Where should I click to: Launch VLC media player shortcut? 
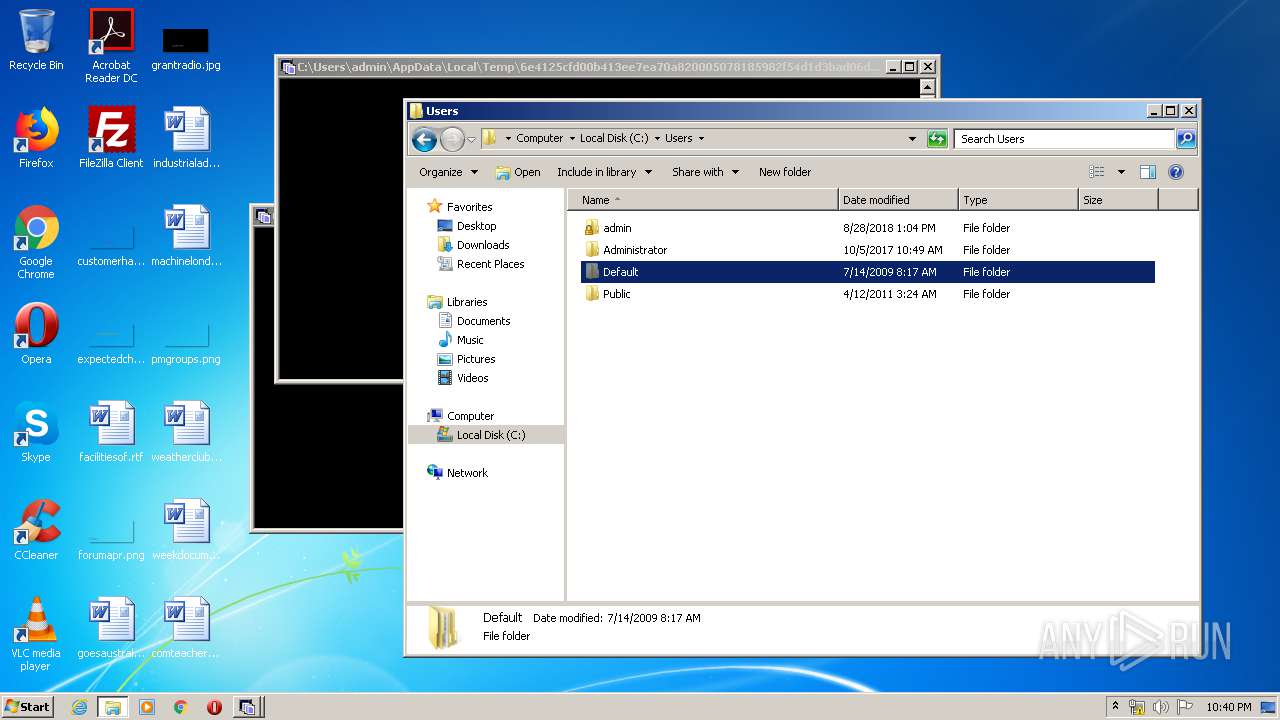coord(36,634)
